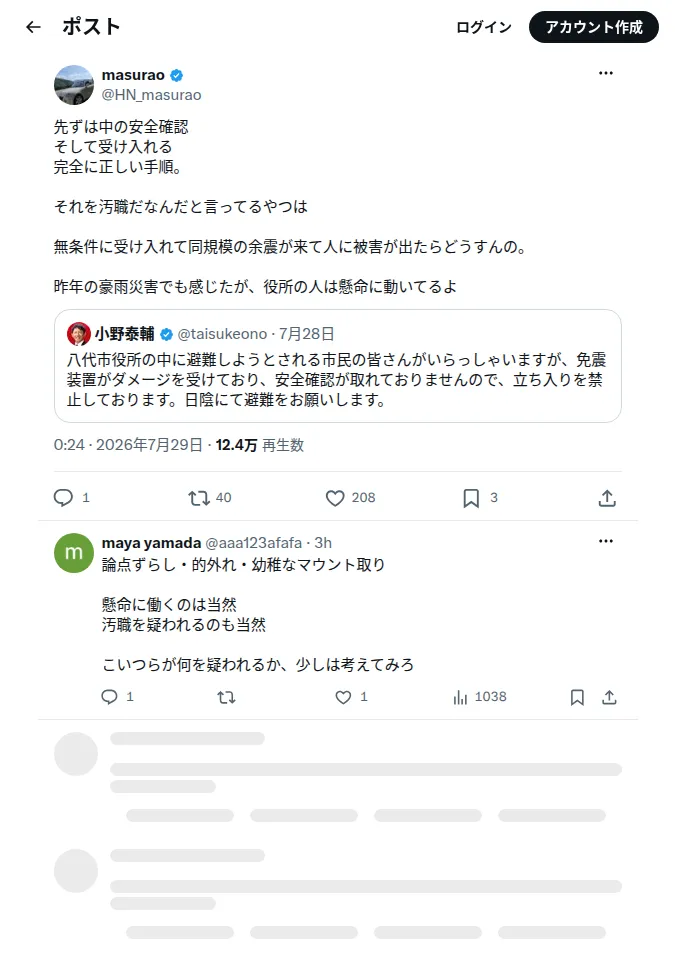Repost maya yamada's reply
The height and width of the screenshot is (954, 675).
click(226, 697)
